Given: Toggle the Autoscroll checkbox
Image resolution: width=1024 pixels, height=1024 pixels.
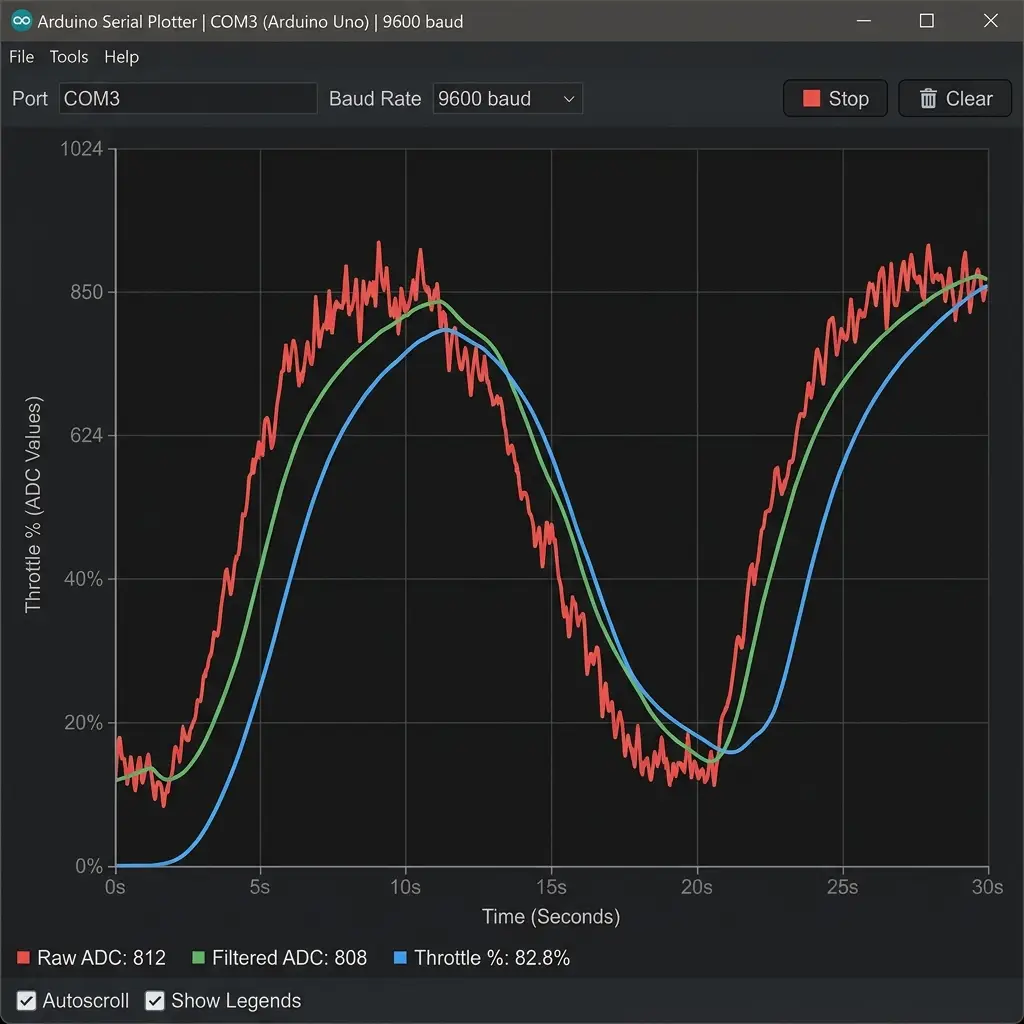Looking at the screenshot, I should 26,1000.
